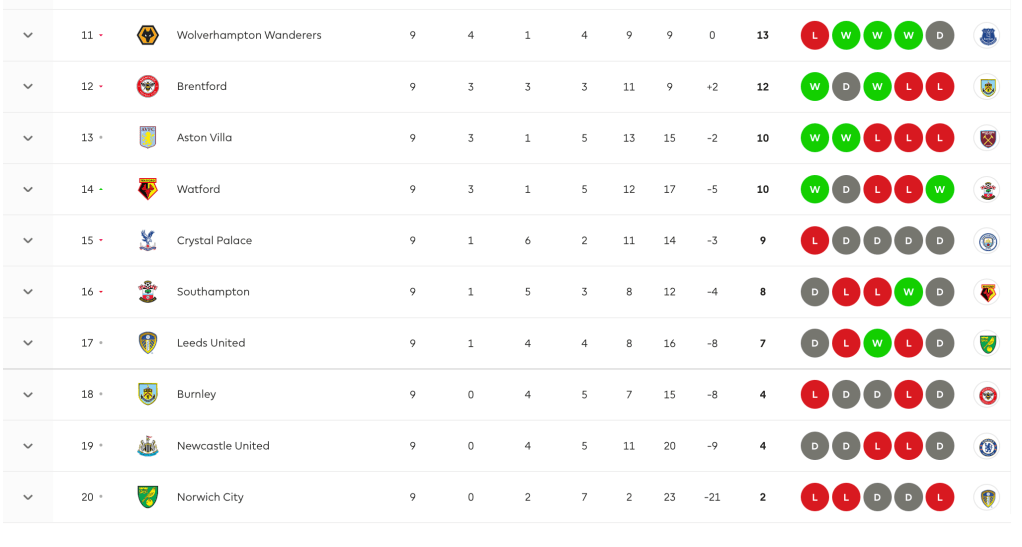Click the Aston Villa crest icon

click(x=148, y=138)
